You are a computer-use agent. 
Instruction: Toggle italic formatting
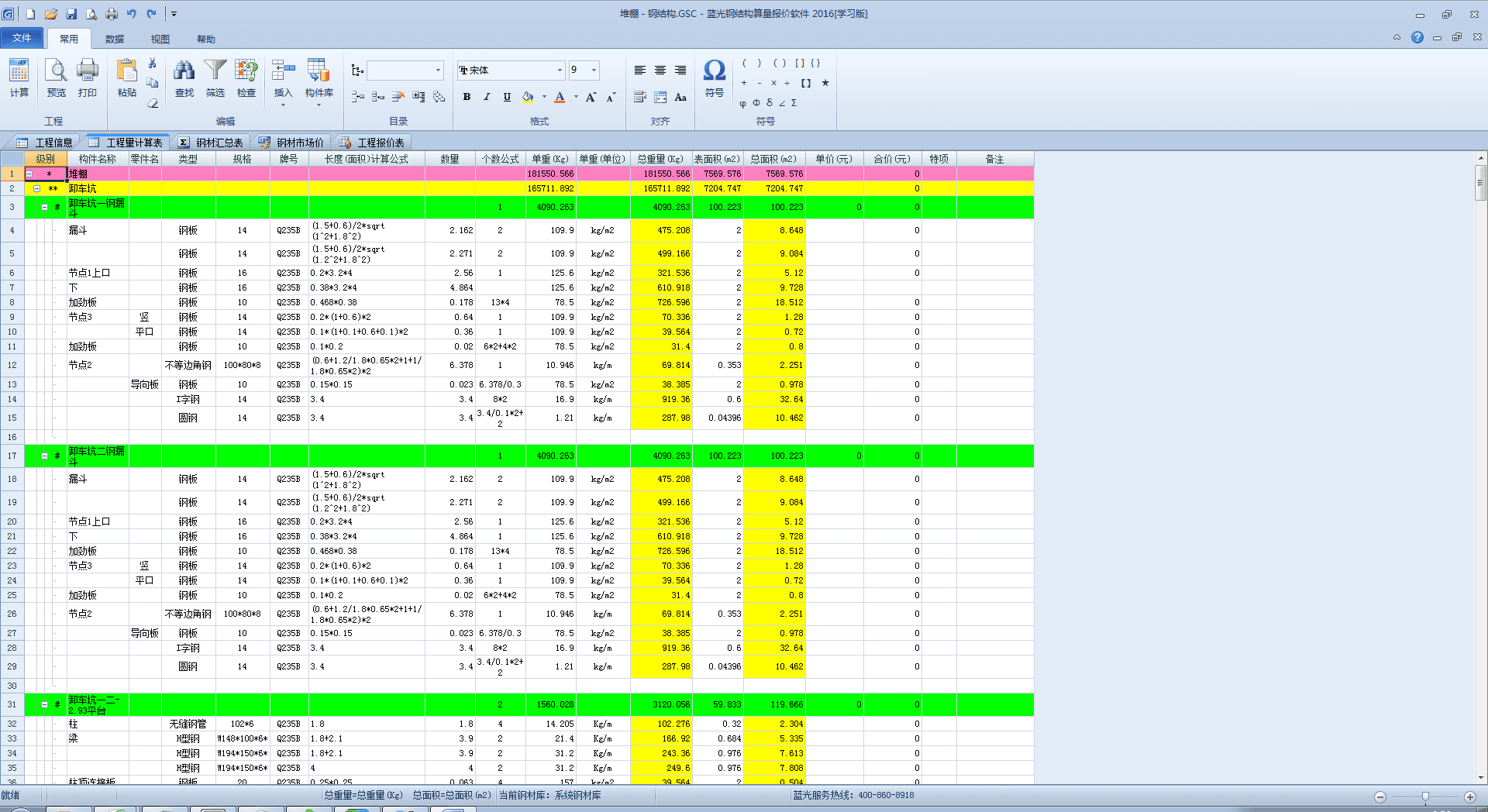pos(487,97)
